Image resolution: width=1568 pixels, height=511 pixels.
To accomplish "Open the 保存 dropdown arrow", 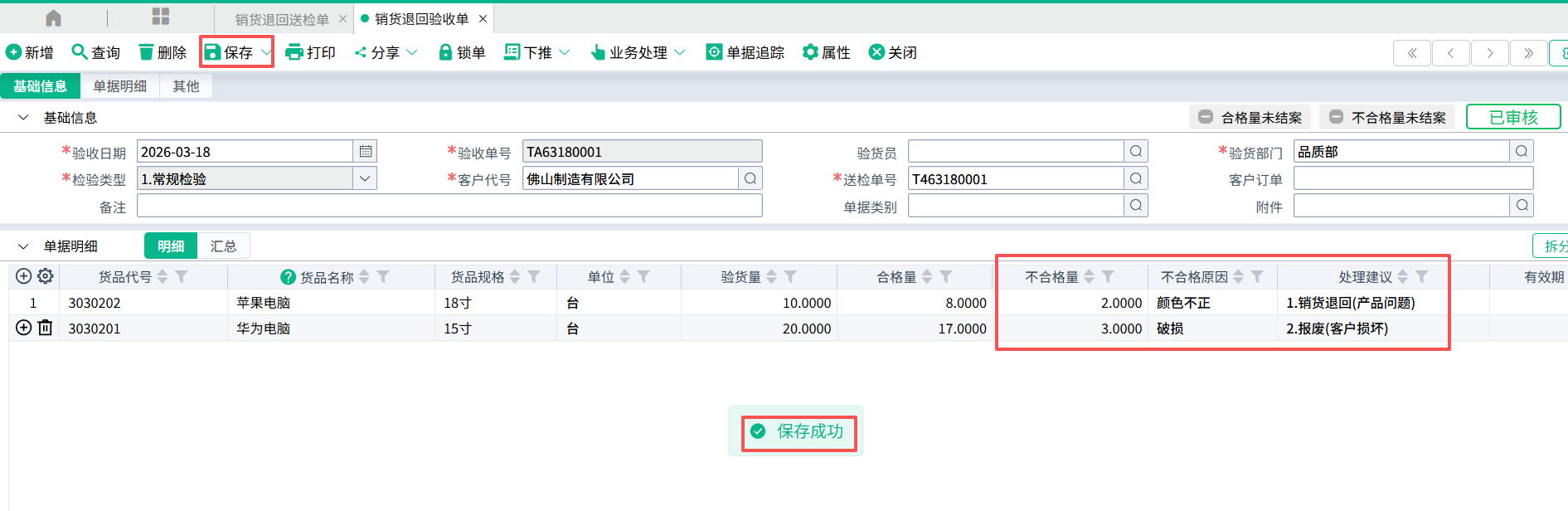I will [265, 52].
